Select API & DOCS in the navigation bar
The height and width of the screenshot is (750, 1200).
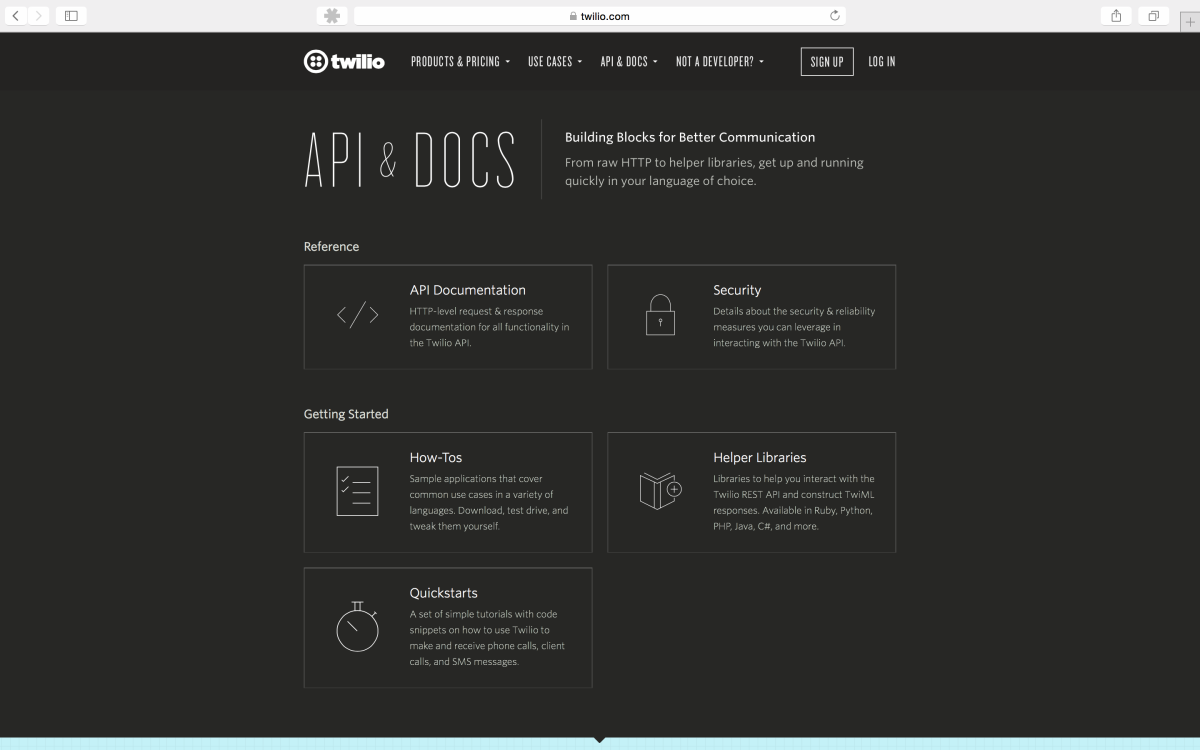click(x=628, y=61)
